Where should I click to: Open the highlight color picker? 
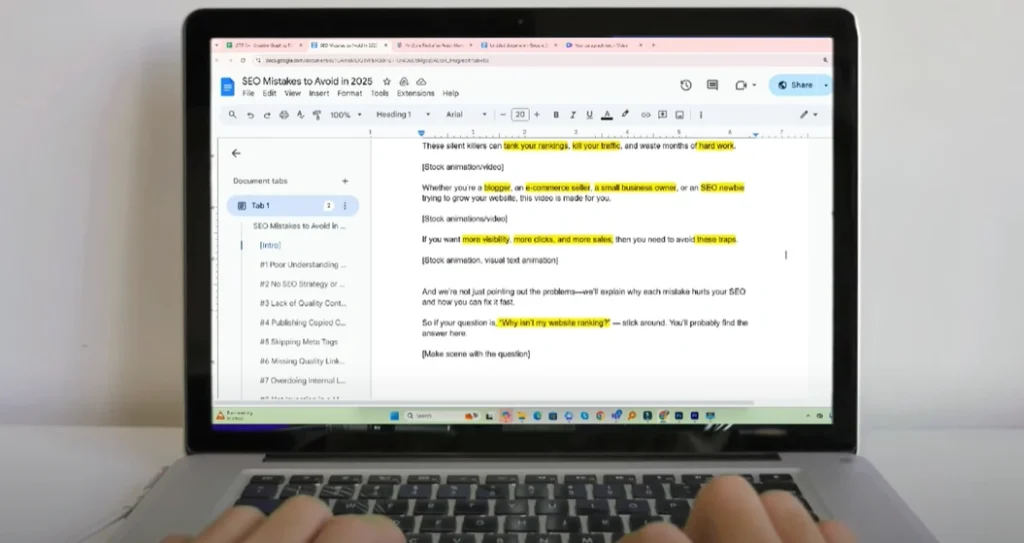[x=625, y=114]
